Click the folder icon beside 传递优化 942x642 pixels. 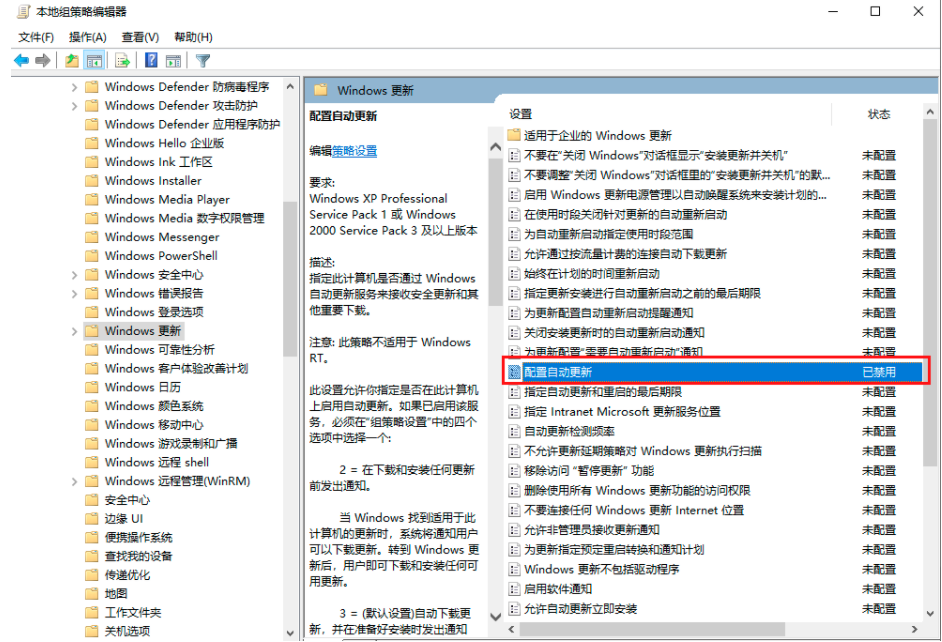pos(92,575)
